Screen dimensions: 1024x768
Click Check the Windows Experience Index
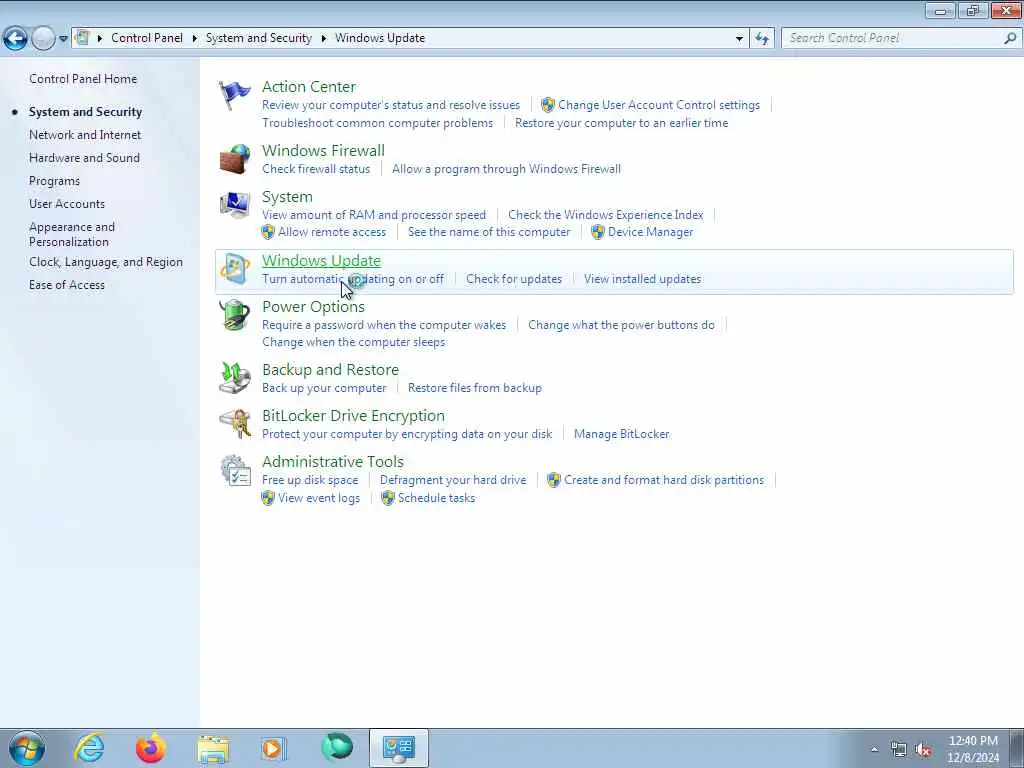coord(605,215)
